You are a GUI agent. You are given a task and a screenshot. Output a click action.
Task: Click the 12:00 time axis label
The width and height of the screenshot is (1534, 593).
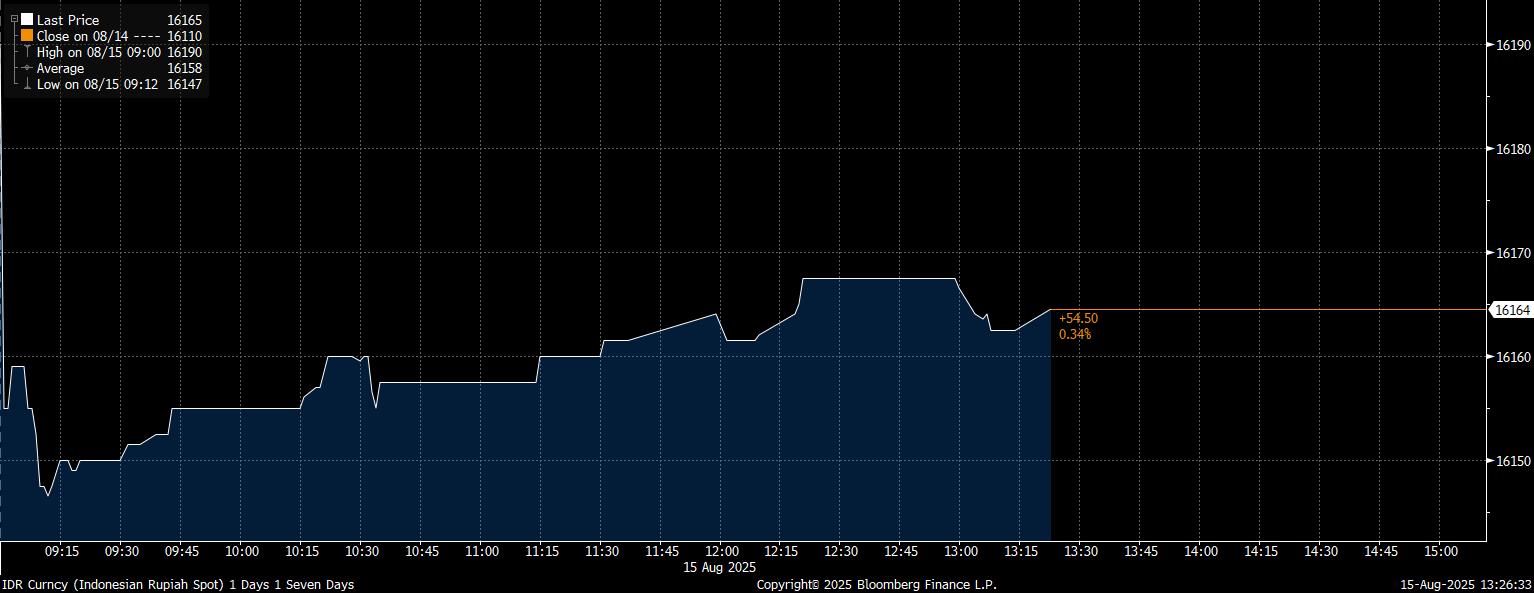pos(721,551)
